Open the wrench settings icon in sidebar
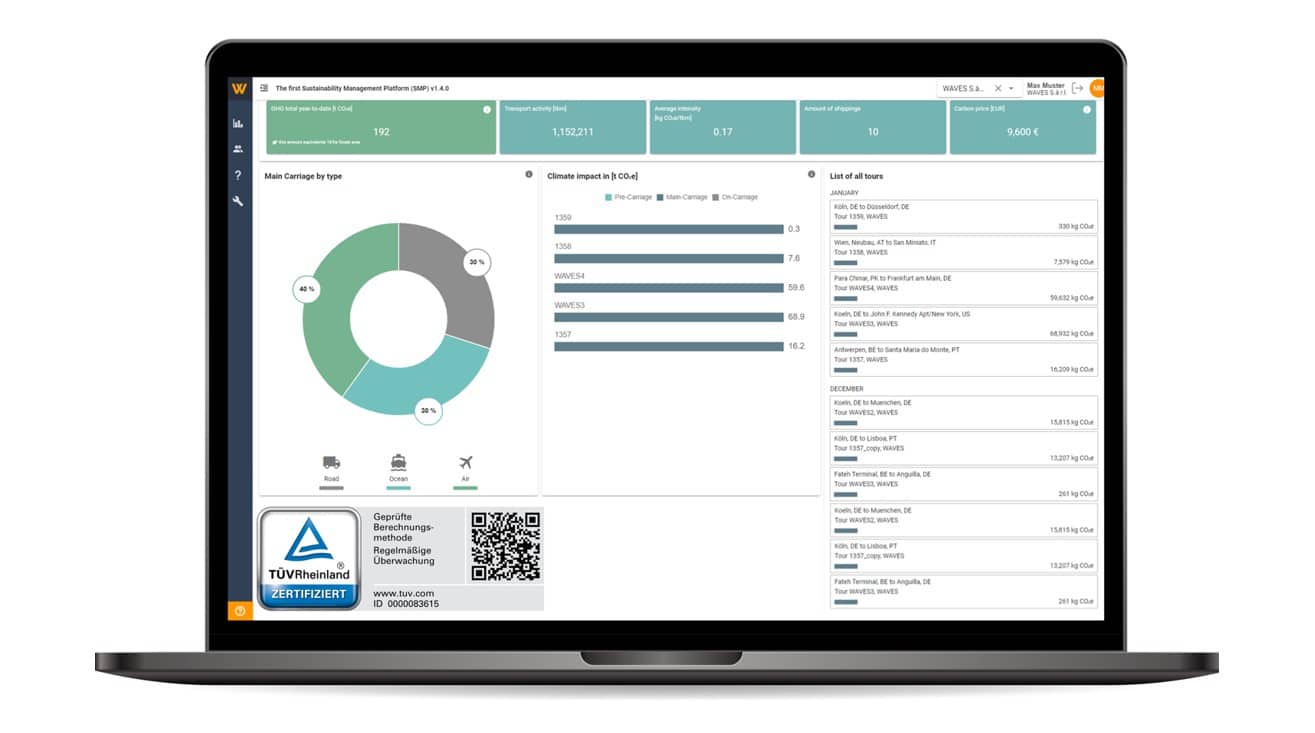This screenshot has width=1315, height=733. pos(238,201)
